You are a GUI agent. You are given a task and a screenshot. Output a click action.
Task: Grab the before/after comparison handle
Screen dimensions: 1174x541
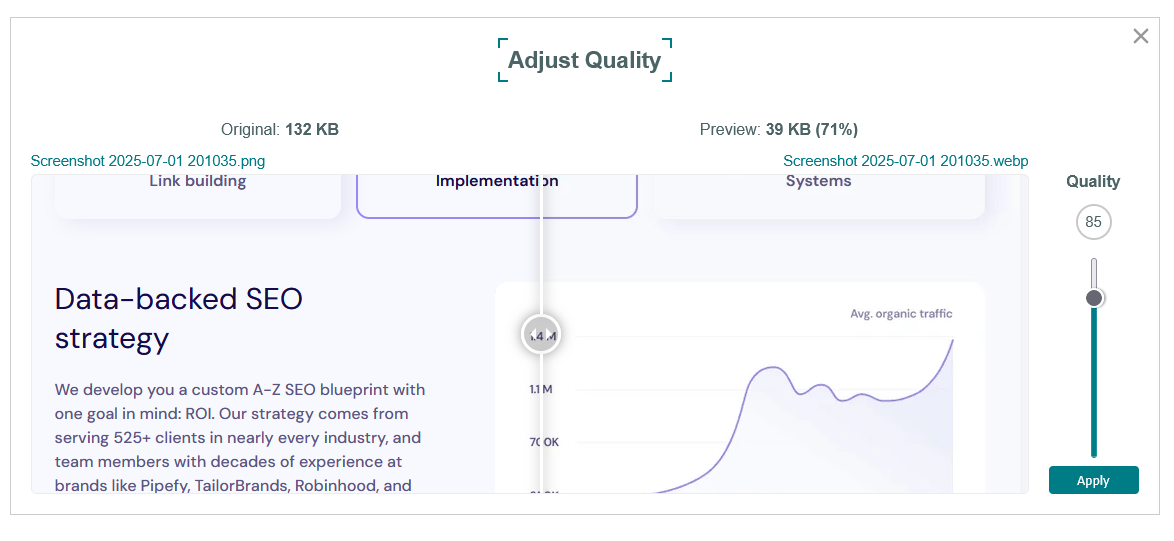click(x=541, y=334)
